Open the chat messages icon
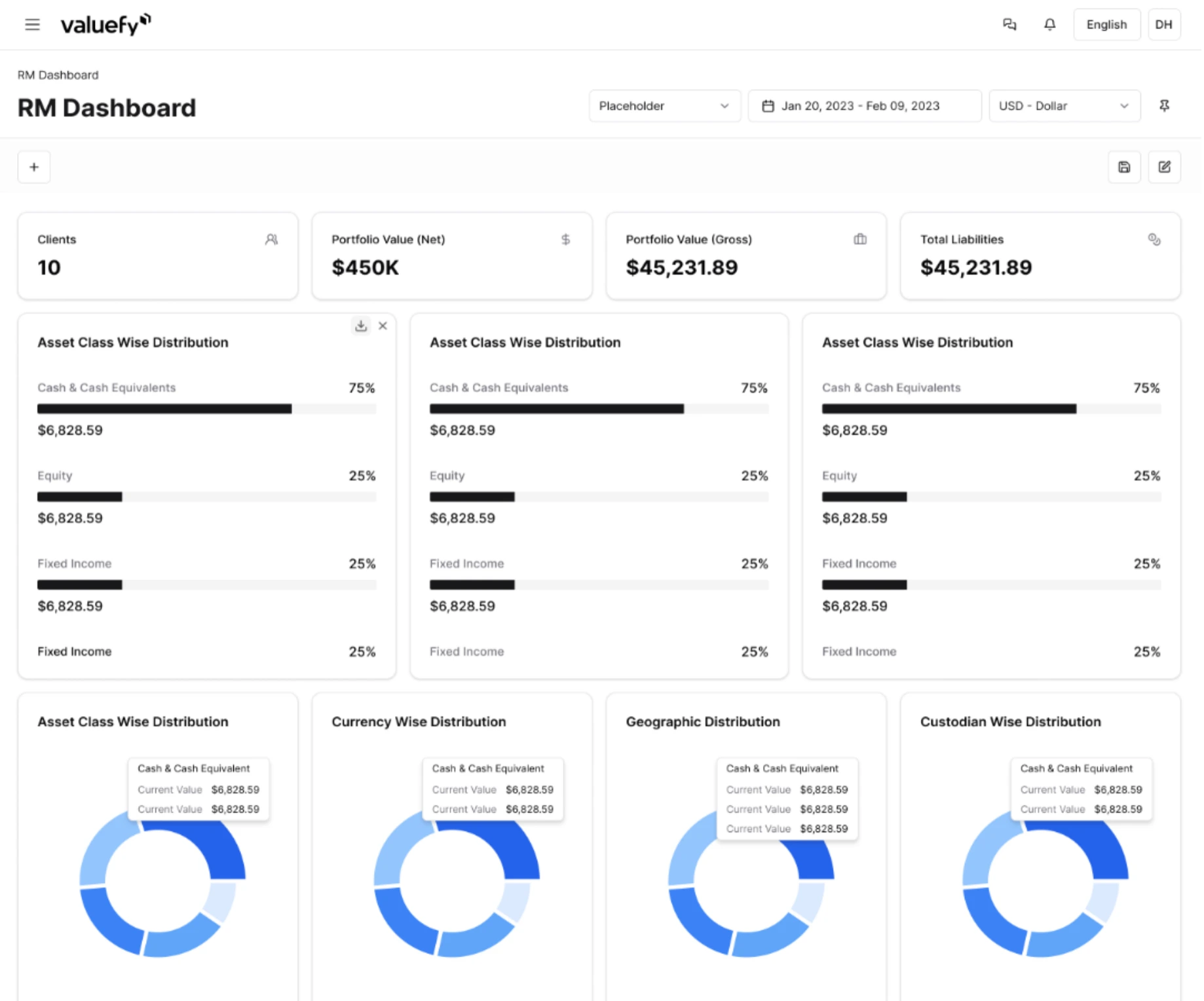Image resolution: width=1204 pixels, height=1001 pixels. point(1009,25)
